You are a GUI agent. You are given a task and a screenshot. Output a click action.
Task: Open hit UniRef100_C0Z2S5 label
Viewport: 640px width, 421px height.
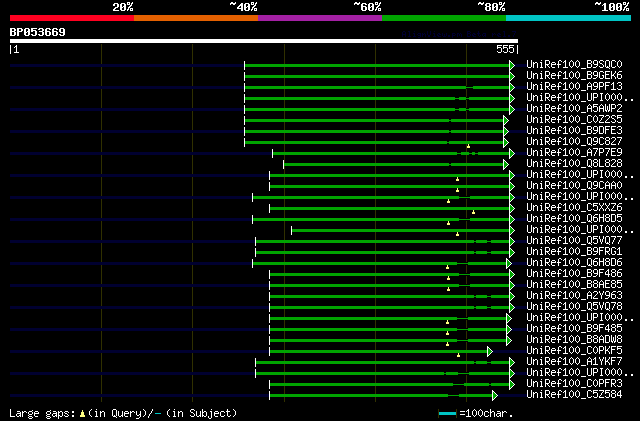[x=574, y=120]
